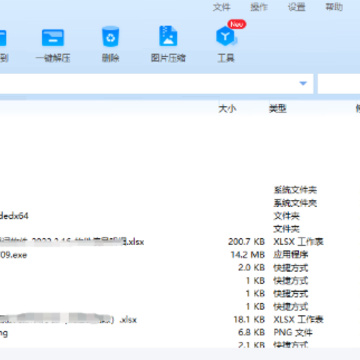Select the file ending in 09.exe
The image size is (360, 360).
[x=13, y=255]
